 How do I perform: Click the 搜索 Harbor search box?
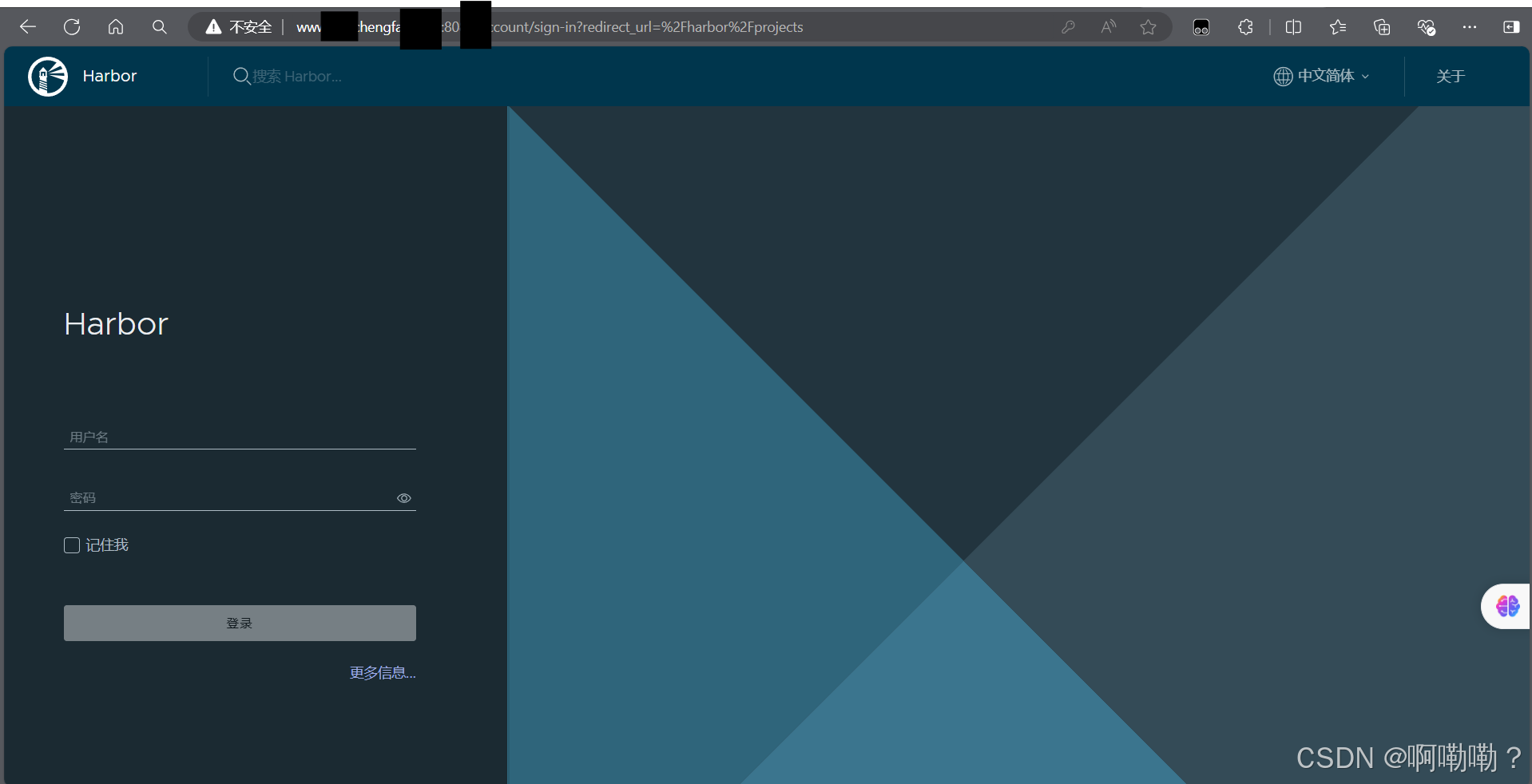pyautogui.click(x=297, y=76)
